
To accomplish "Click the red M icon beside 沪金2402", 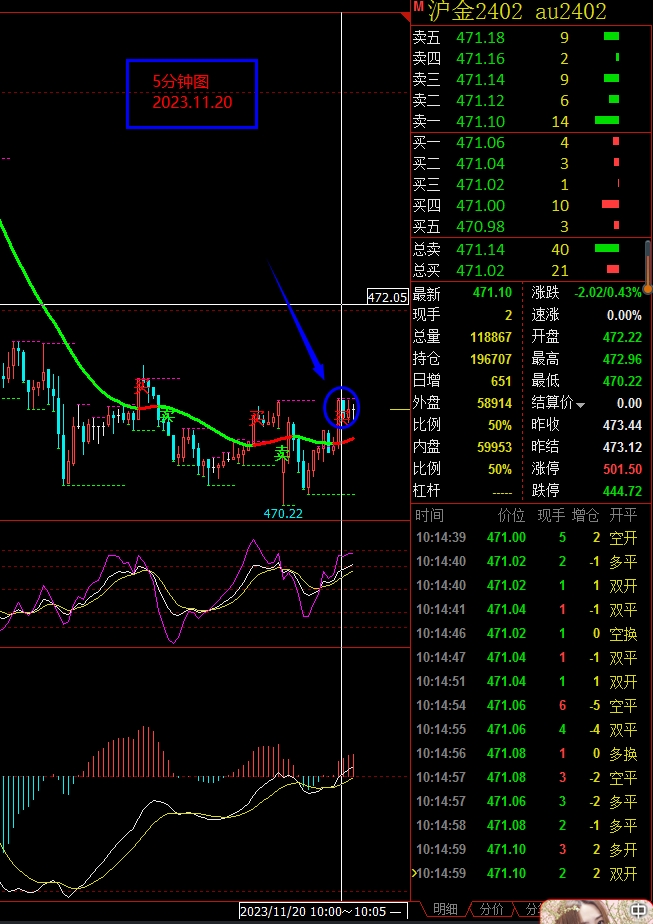I will [x=418, y=7].
